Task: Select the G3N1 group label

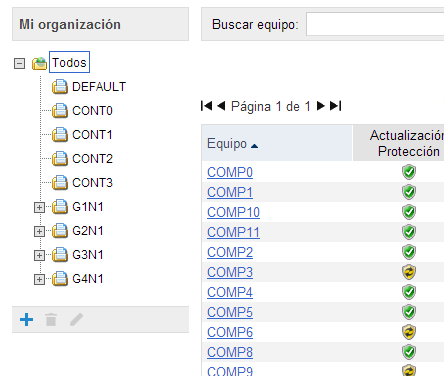Action: pos(88,255)
